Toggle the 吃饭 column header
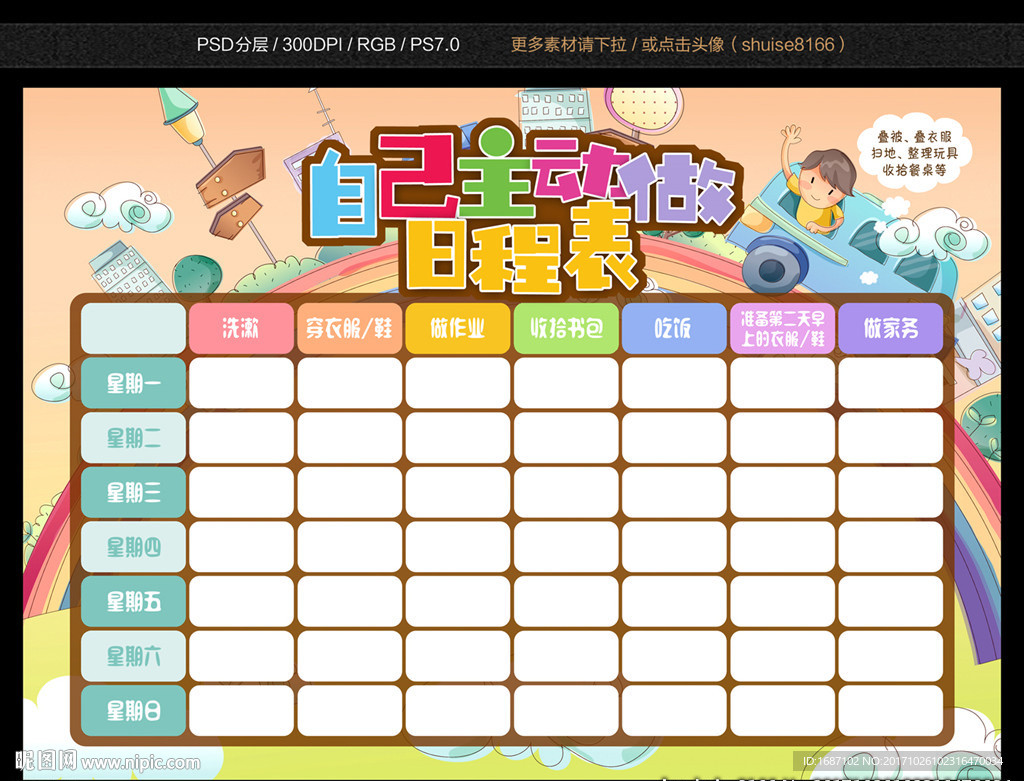The image size is (1024, 781). (x=673, y=328)
